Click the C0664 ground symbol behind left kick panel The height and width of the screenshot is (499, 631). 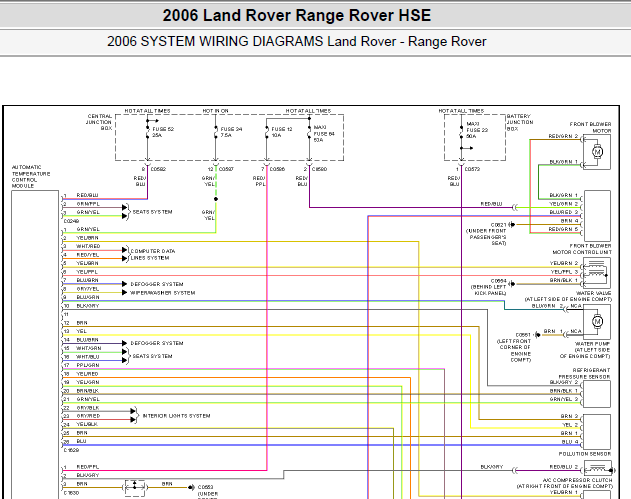512,284
